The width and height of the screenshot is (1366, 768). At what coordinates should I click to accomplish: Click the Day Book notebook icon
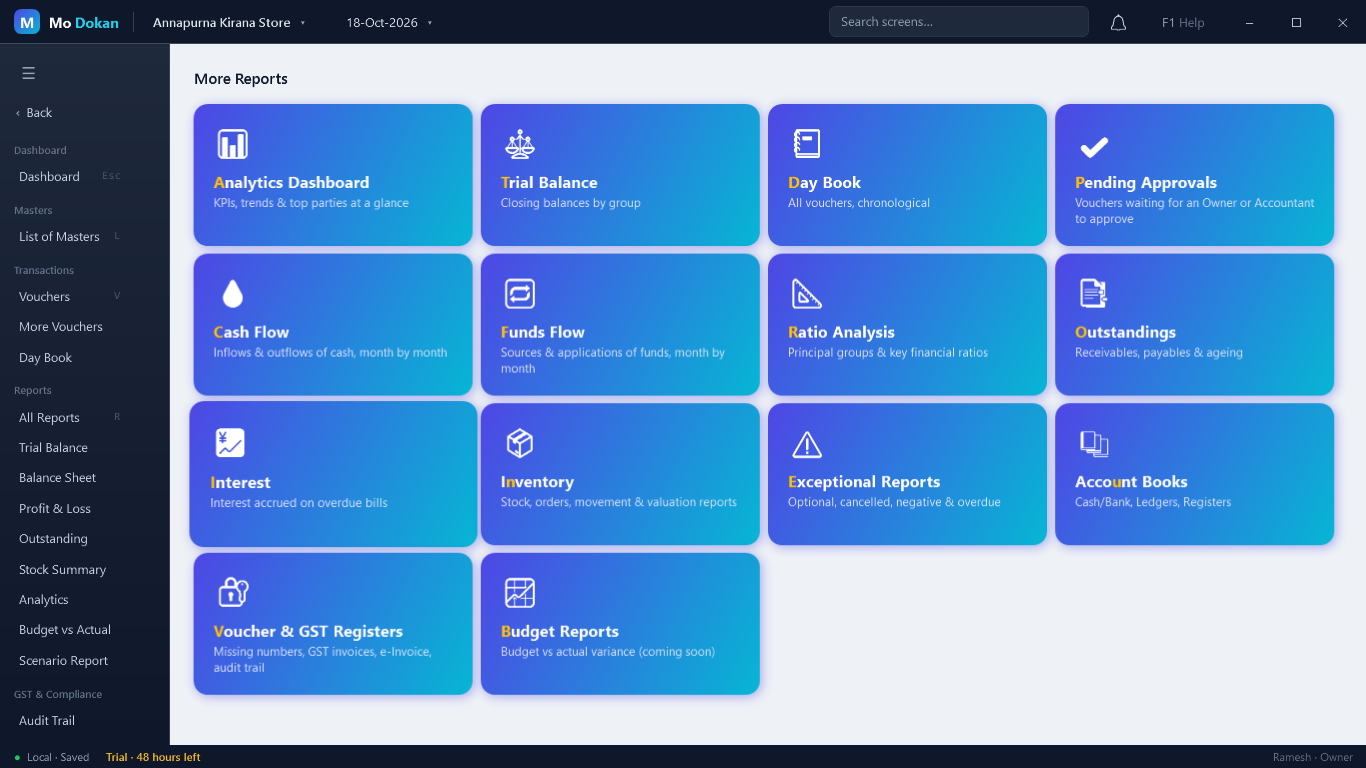(x=807, y=144)
